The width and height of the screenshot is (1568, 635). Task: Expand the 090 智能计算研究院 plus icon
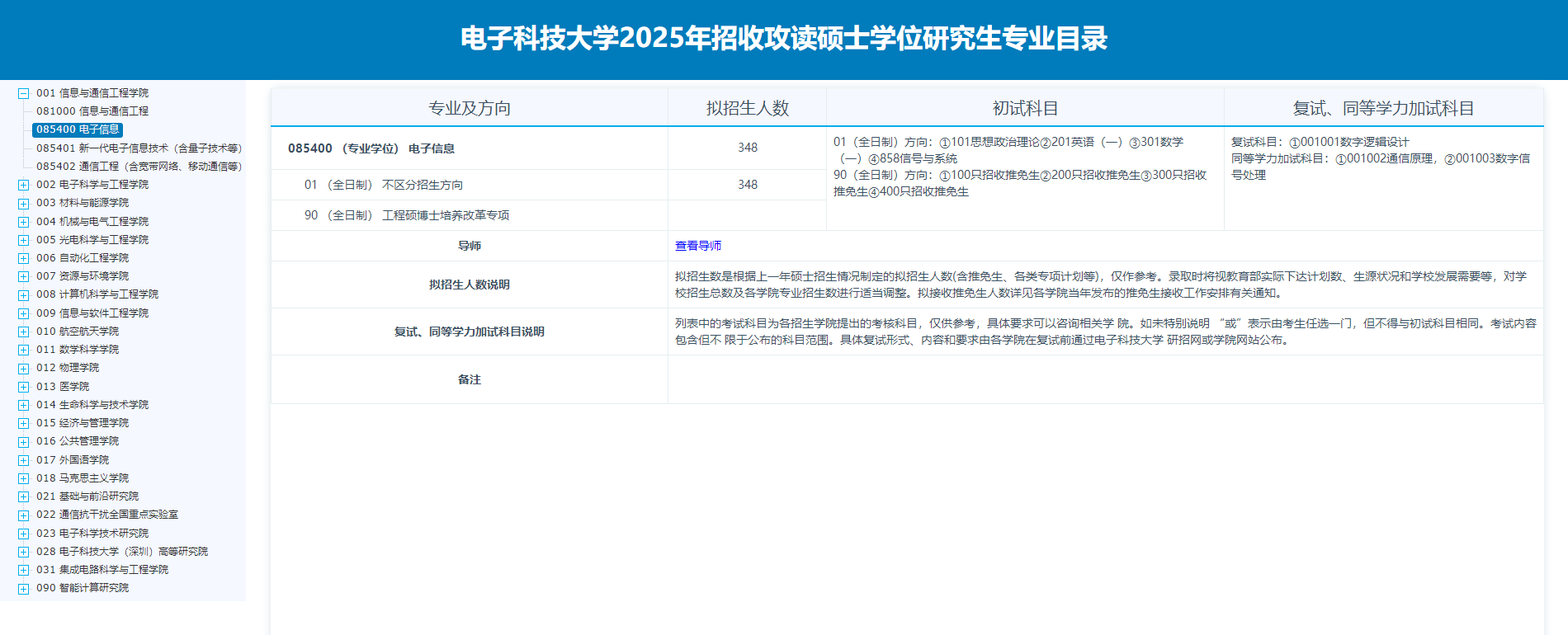24,589
